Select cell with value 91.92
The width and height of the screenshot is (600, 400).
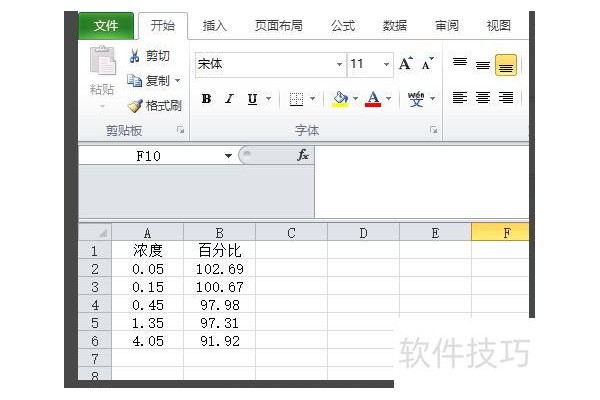pos(219,341)
